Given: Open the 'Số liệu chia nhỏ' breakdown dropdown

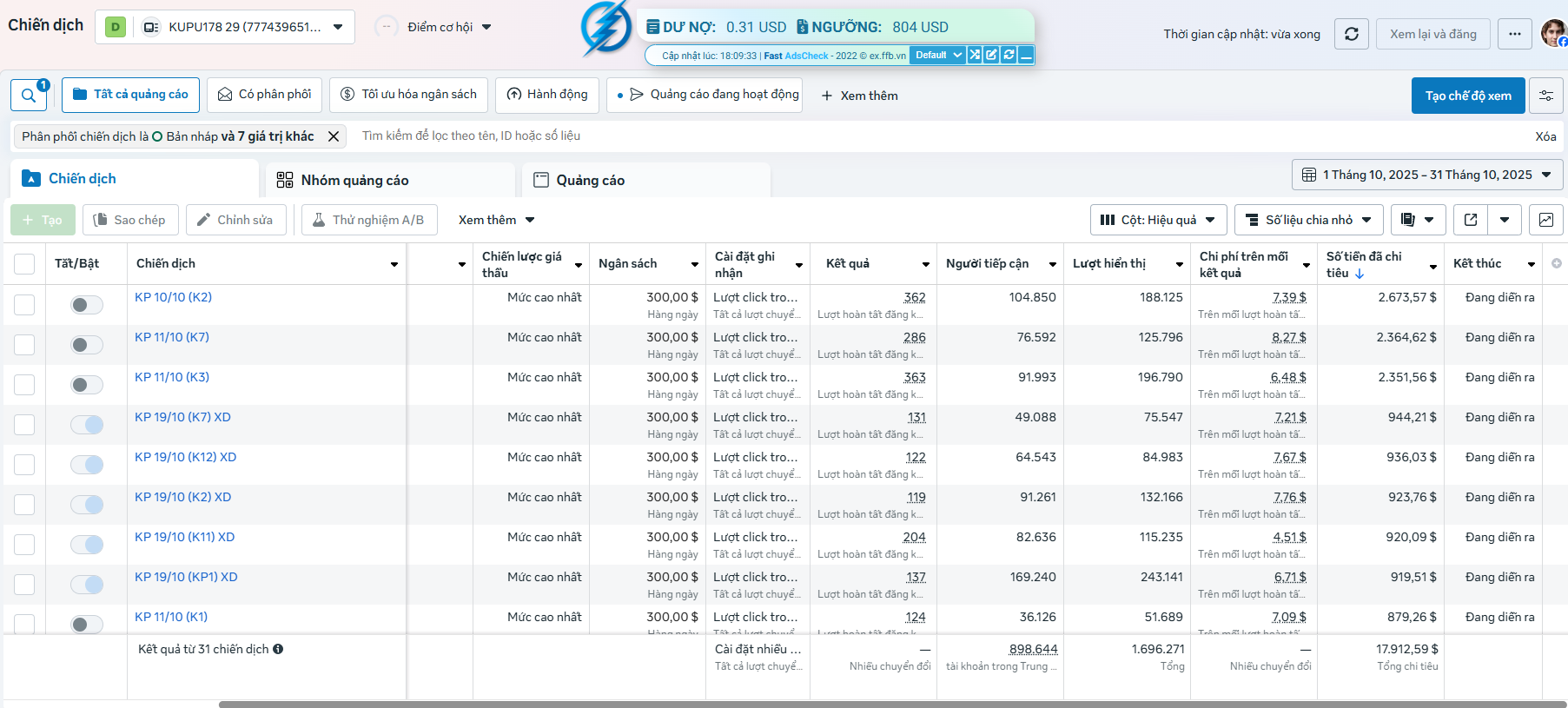Looking at the screenshot, I should point(1308,220).
